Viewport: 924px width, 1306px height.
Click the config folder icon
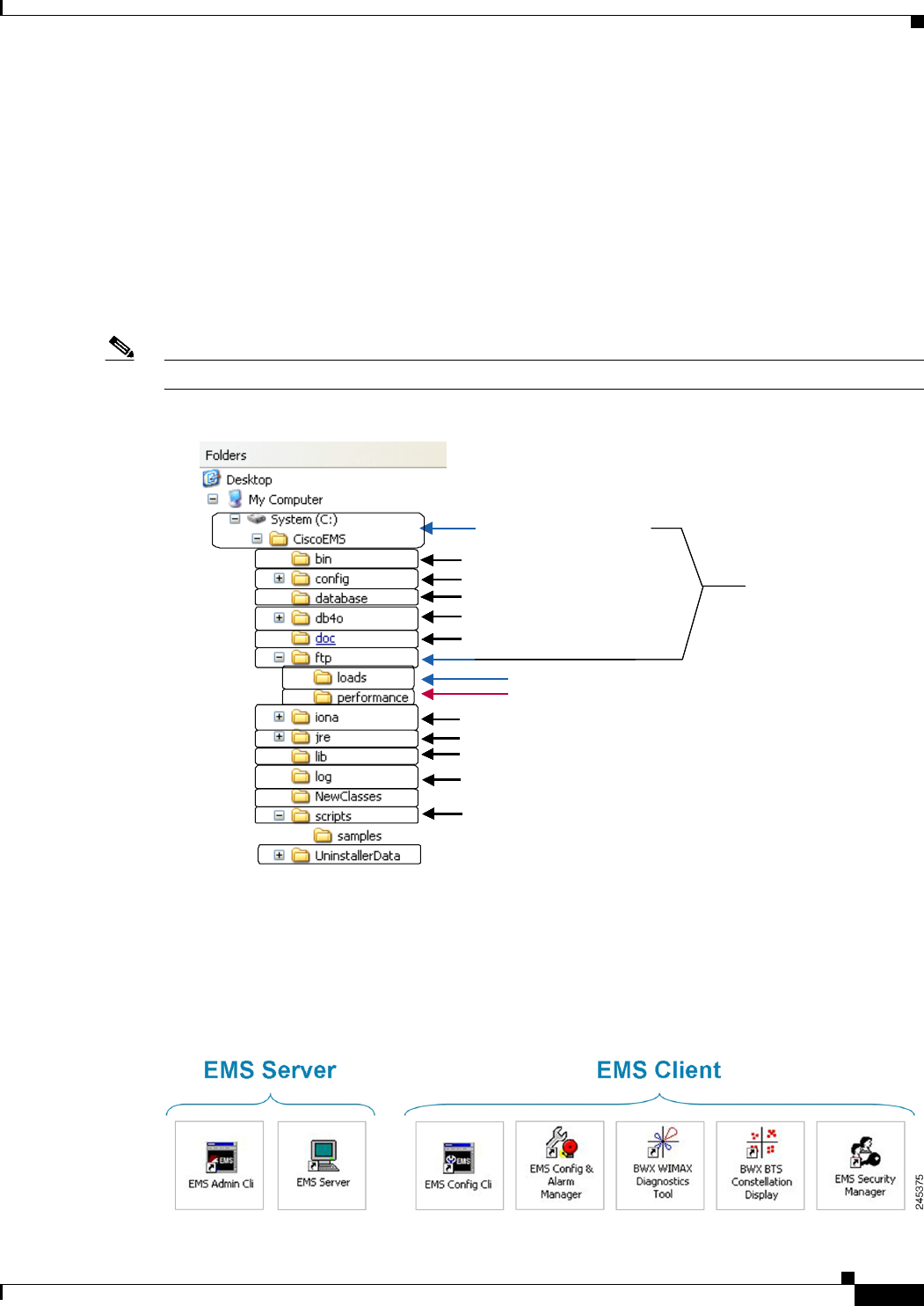(301, 579)
